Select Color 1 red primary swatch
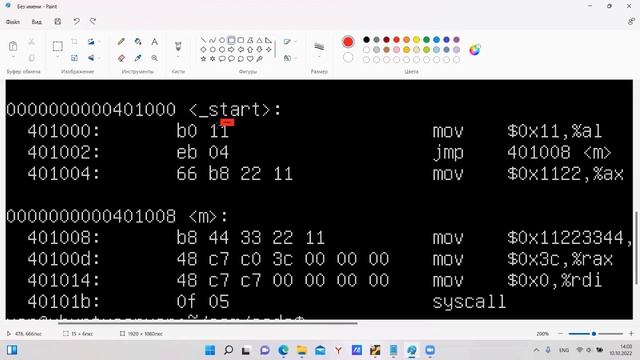640x360 pixels. point(348,42)
